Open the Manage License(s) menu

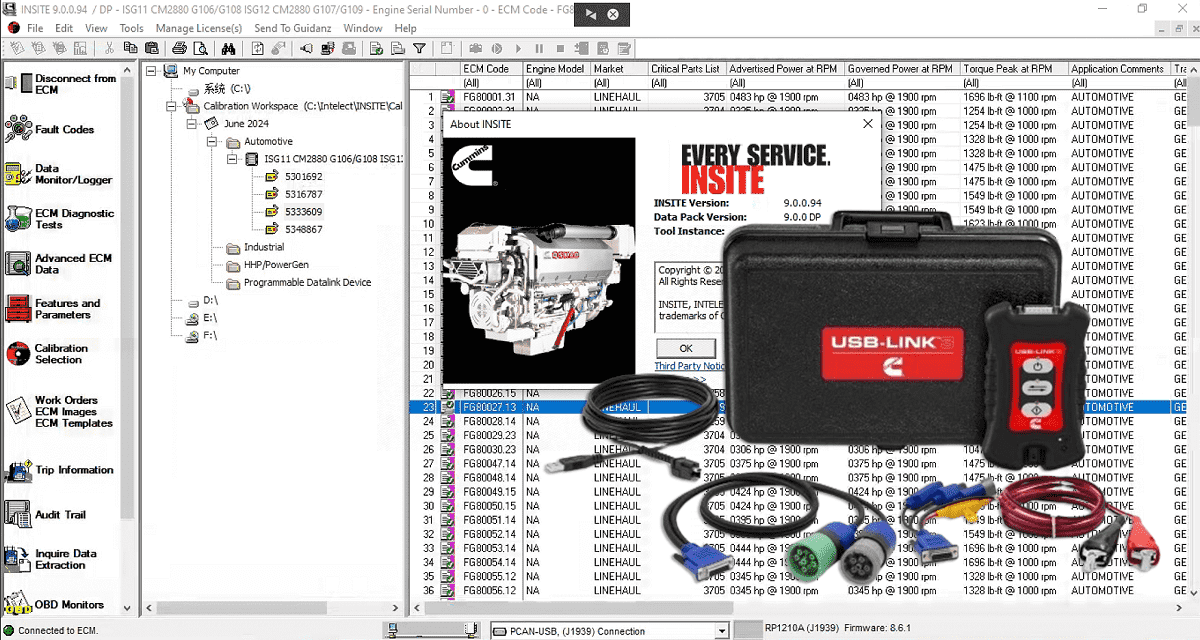pos(198,28)
